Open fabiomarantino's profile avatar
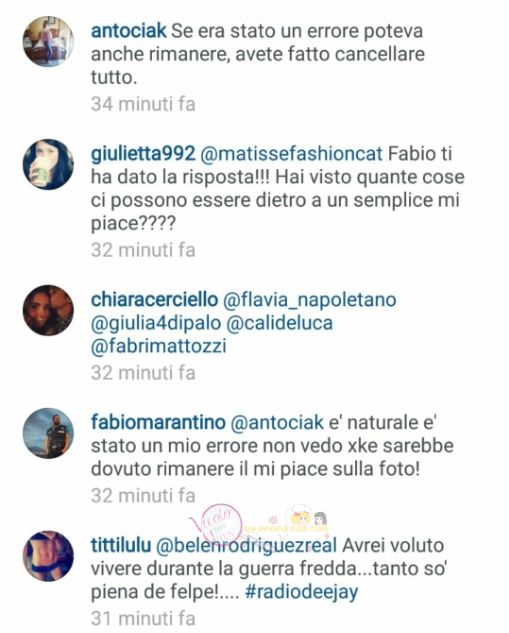 (x=48, y=433)
